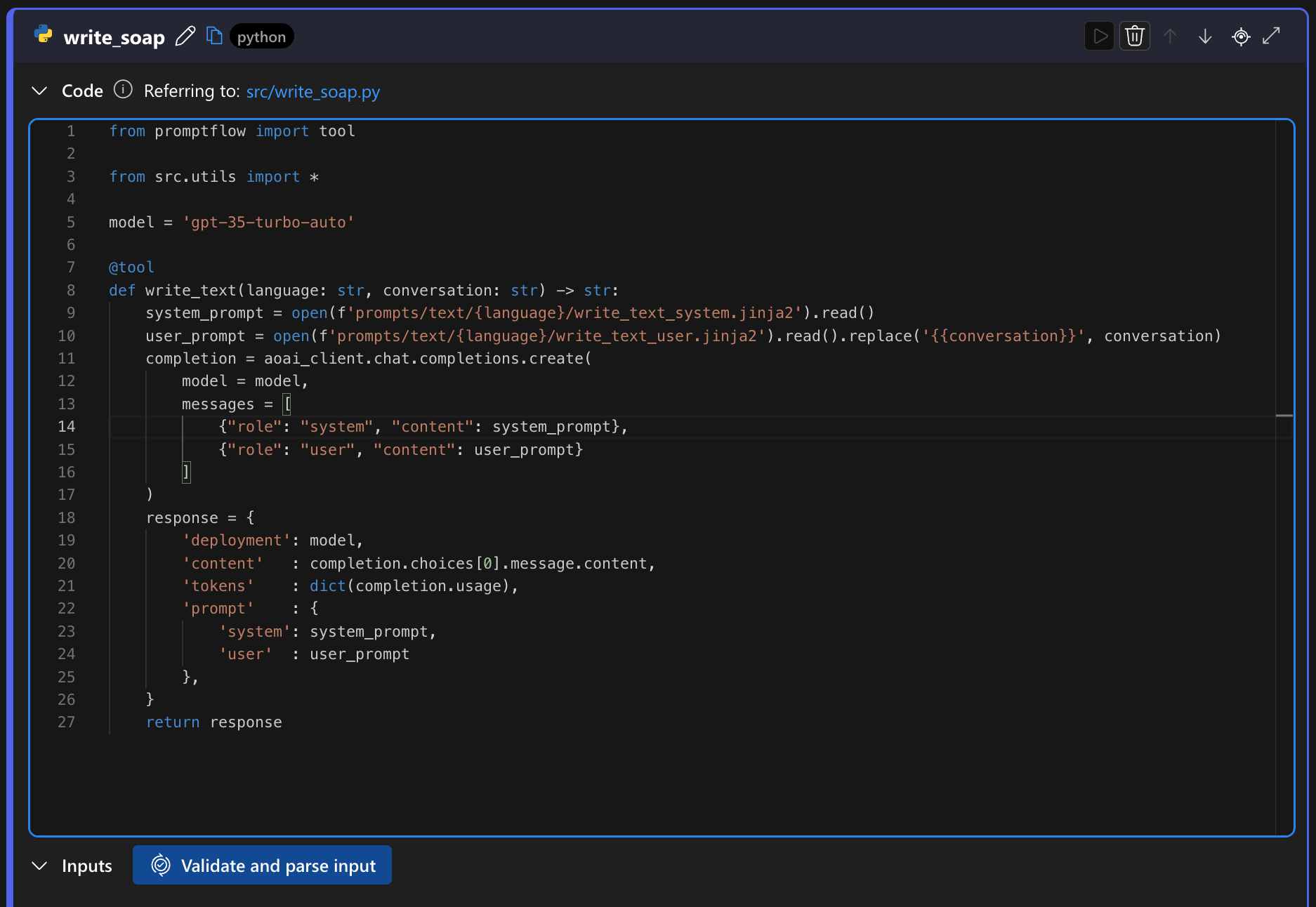
Task: Open src/write_soap.py source file link
Action: [x=312, y=91]
